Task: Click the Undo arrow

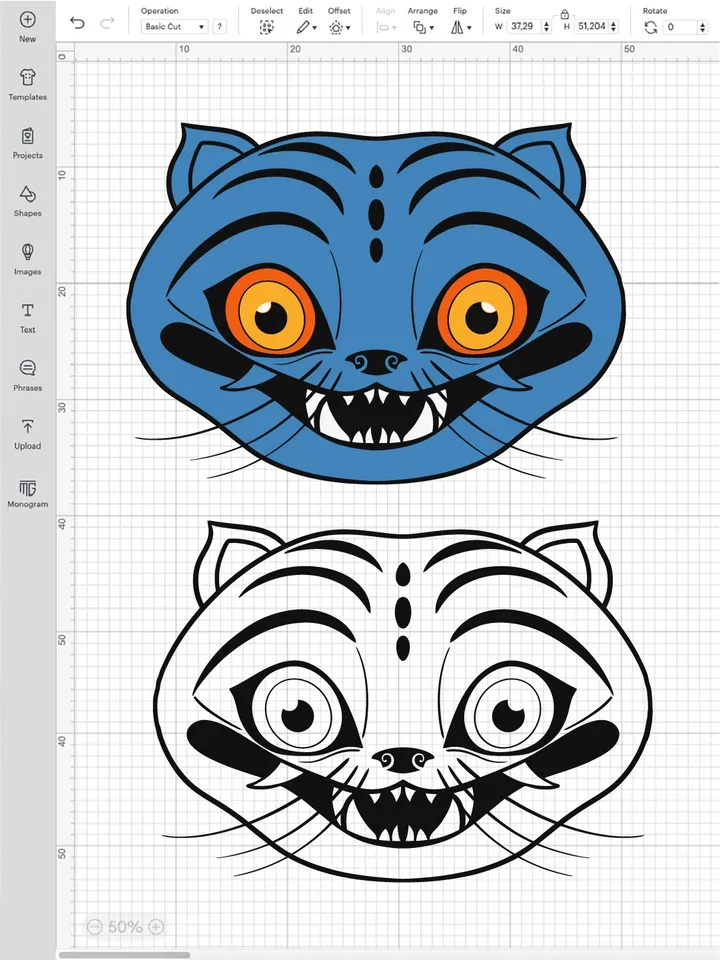Action: pyautogui.click(x=78, y=22)
